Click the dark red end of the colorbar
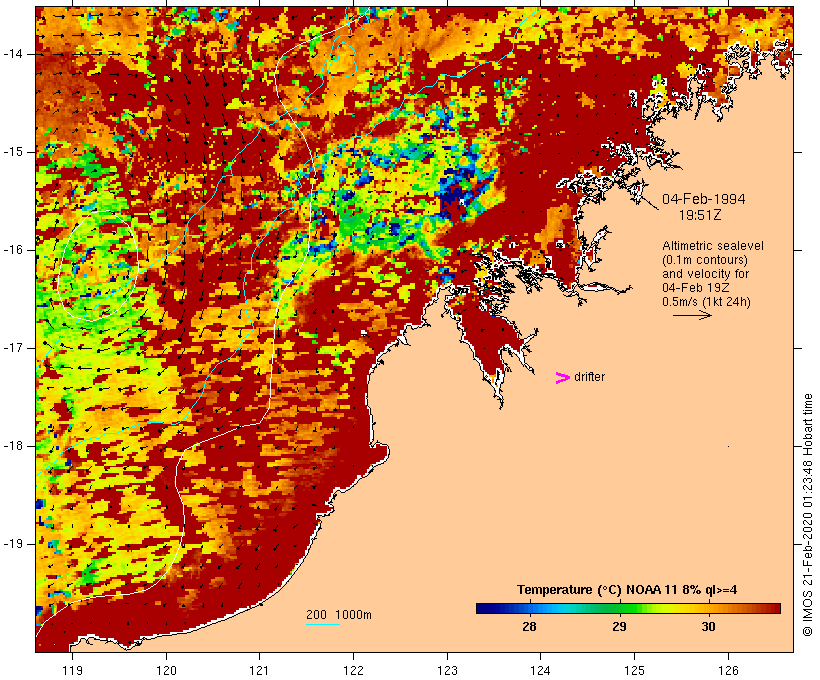This screenshot has height=680, width=820. (x=774, y=608)
